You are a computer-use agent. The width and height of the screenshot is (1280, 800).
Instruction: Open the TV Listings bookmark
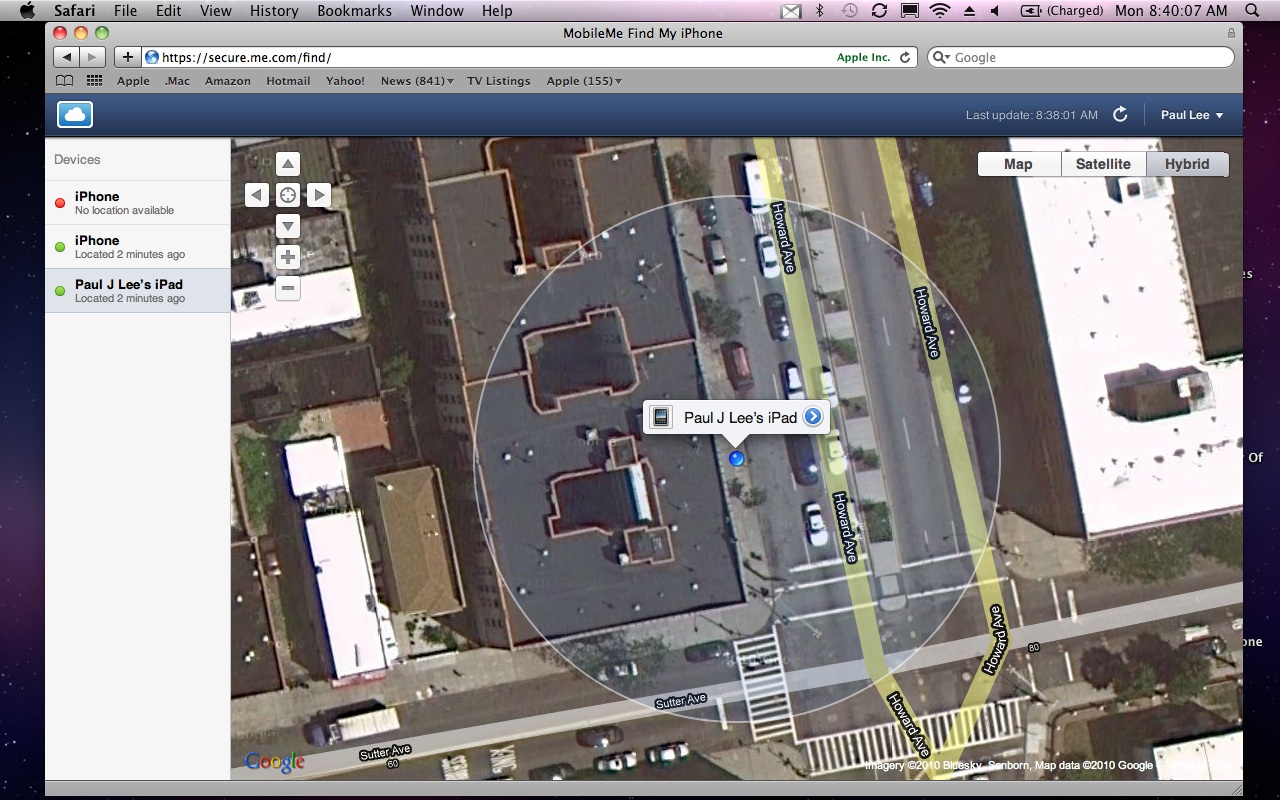click(x=499, y=81)
